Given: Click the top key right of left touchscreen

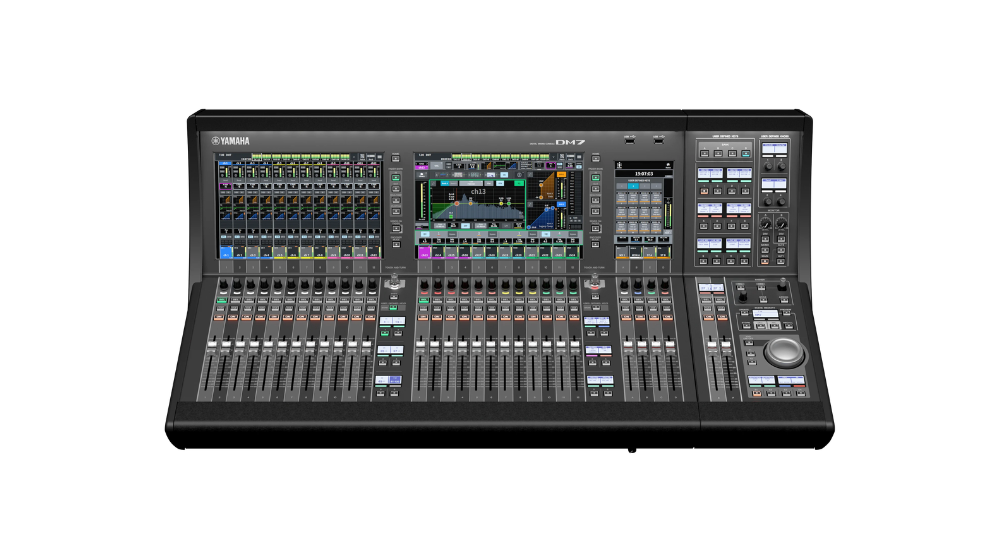Looking at the screenshot, I should (395, 158).
